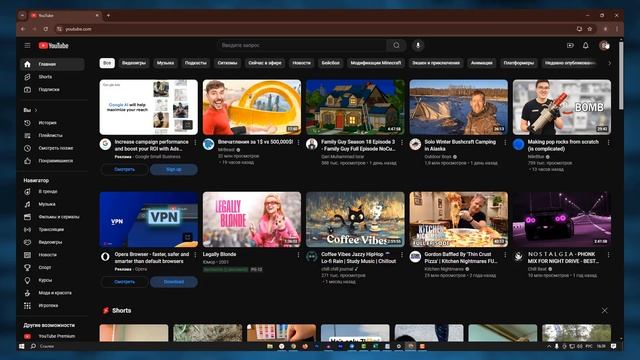Viewport: 640px width, 360px height.
Task: Select the Бейсбол filter chip
Action: pos(331,63)
